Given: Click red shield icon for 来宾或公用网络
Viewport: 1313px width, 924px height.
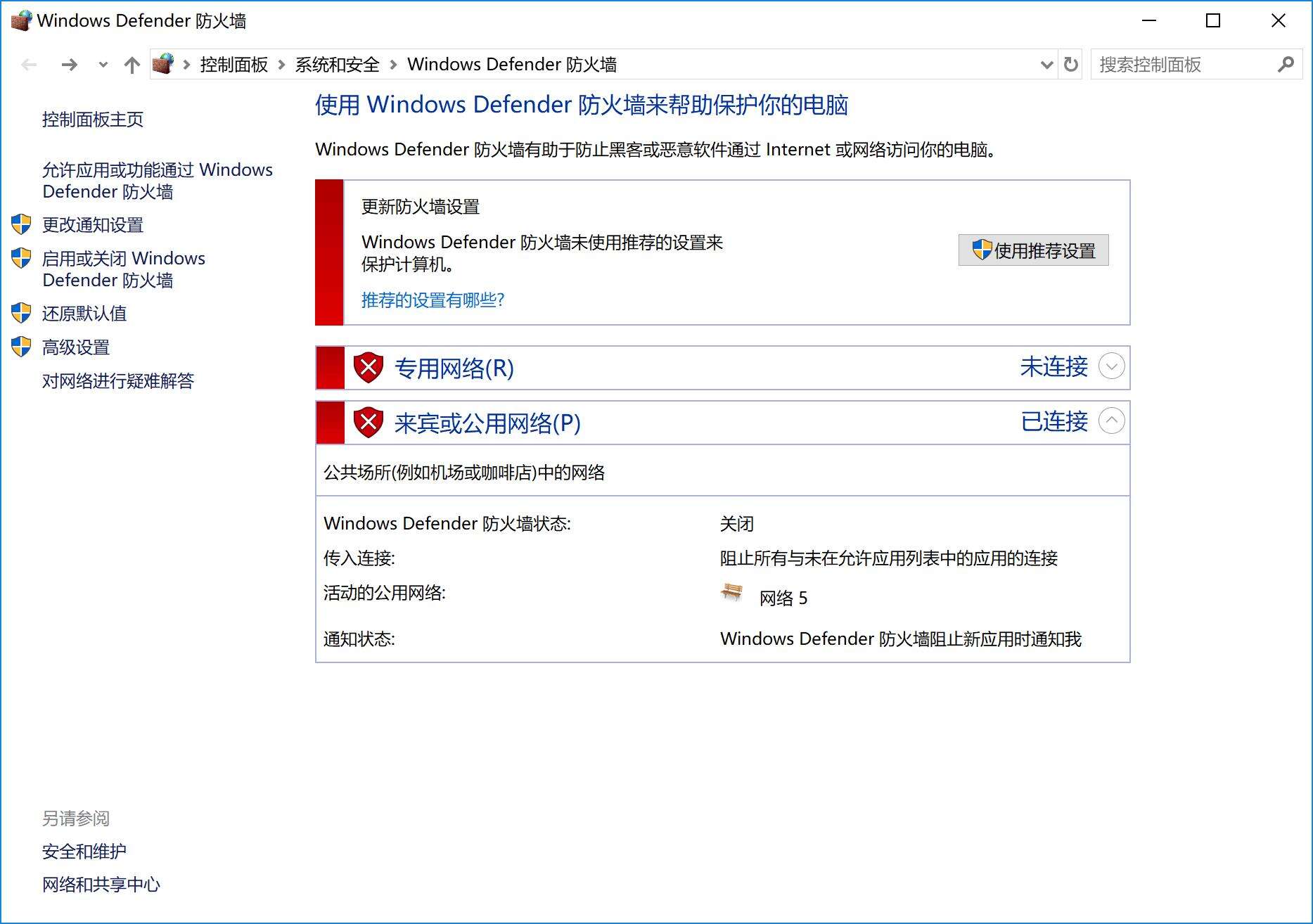Looking at the screenshot, I should pos(368,423).
